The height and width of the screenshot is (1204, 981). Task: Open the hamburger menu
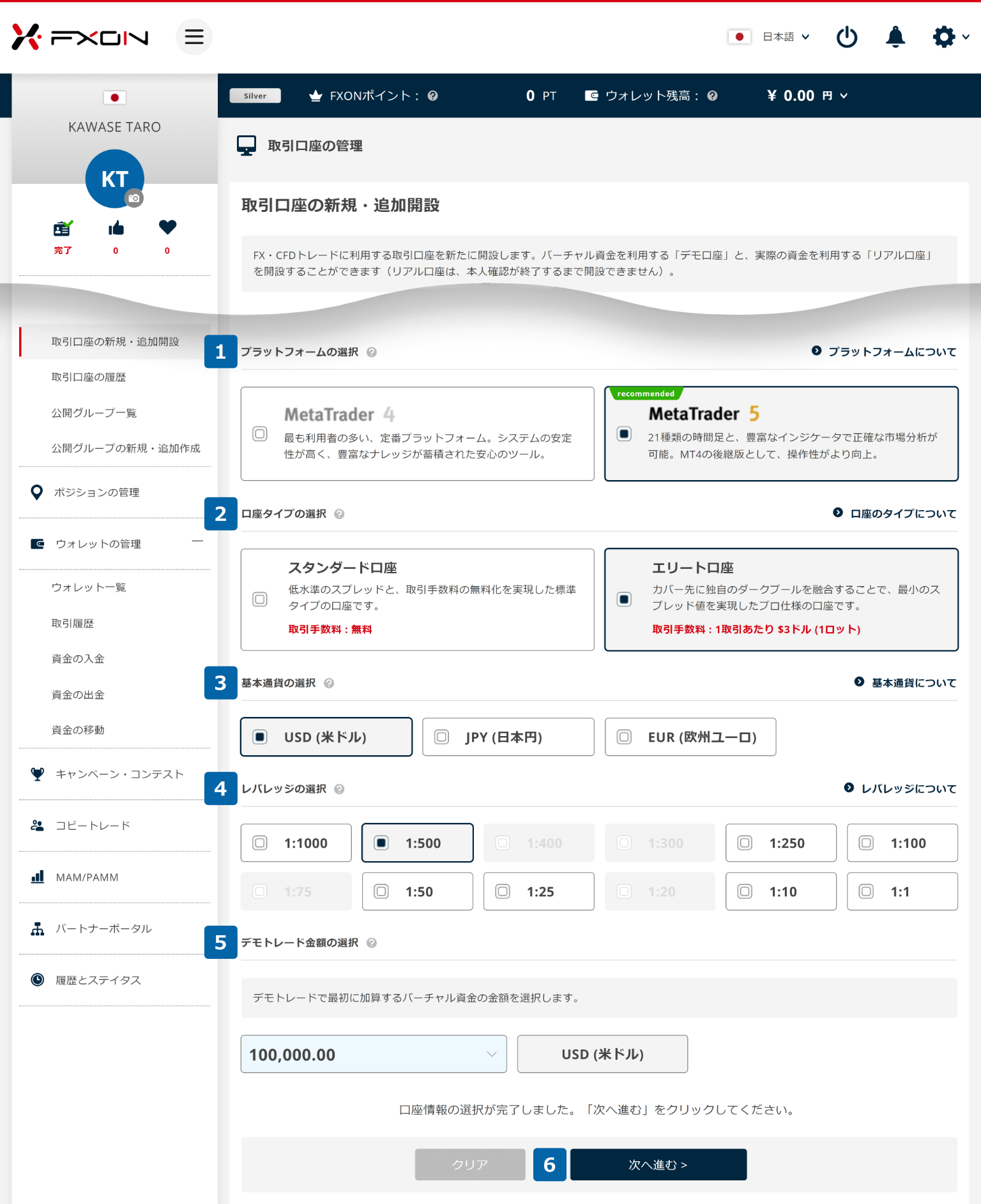click(x=194, y=37)
